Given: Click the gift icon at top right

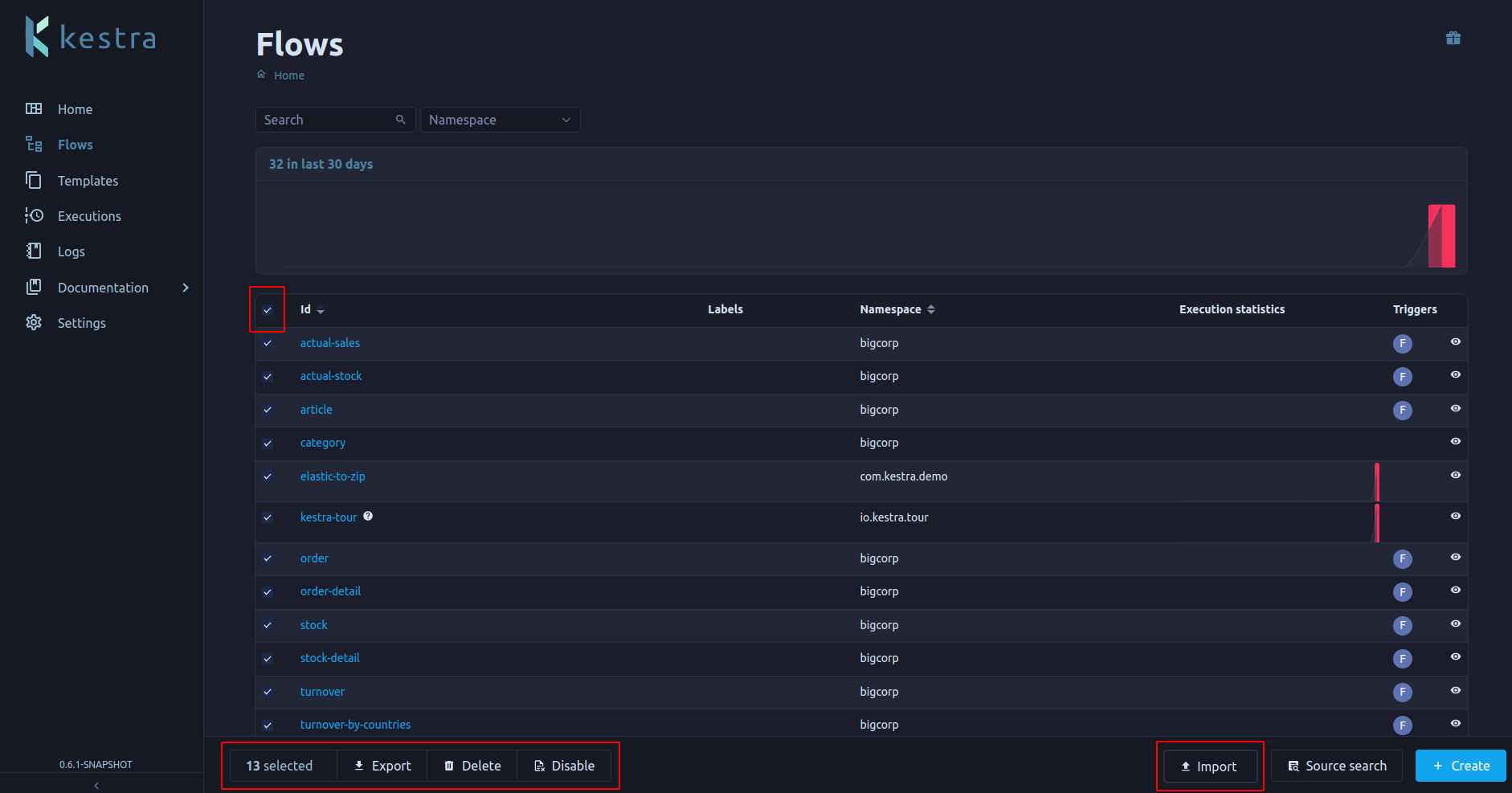Looking at the screenshot, I should coord(1453,39).
